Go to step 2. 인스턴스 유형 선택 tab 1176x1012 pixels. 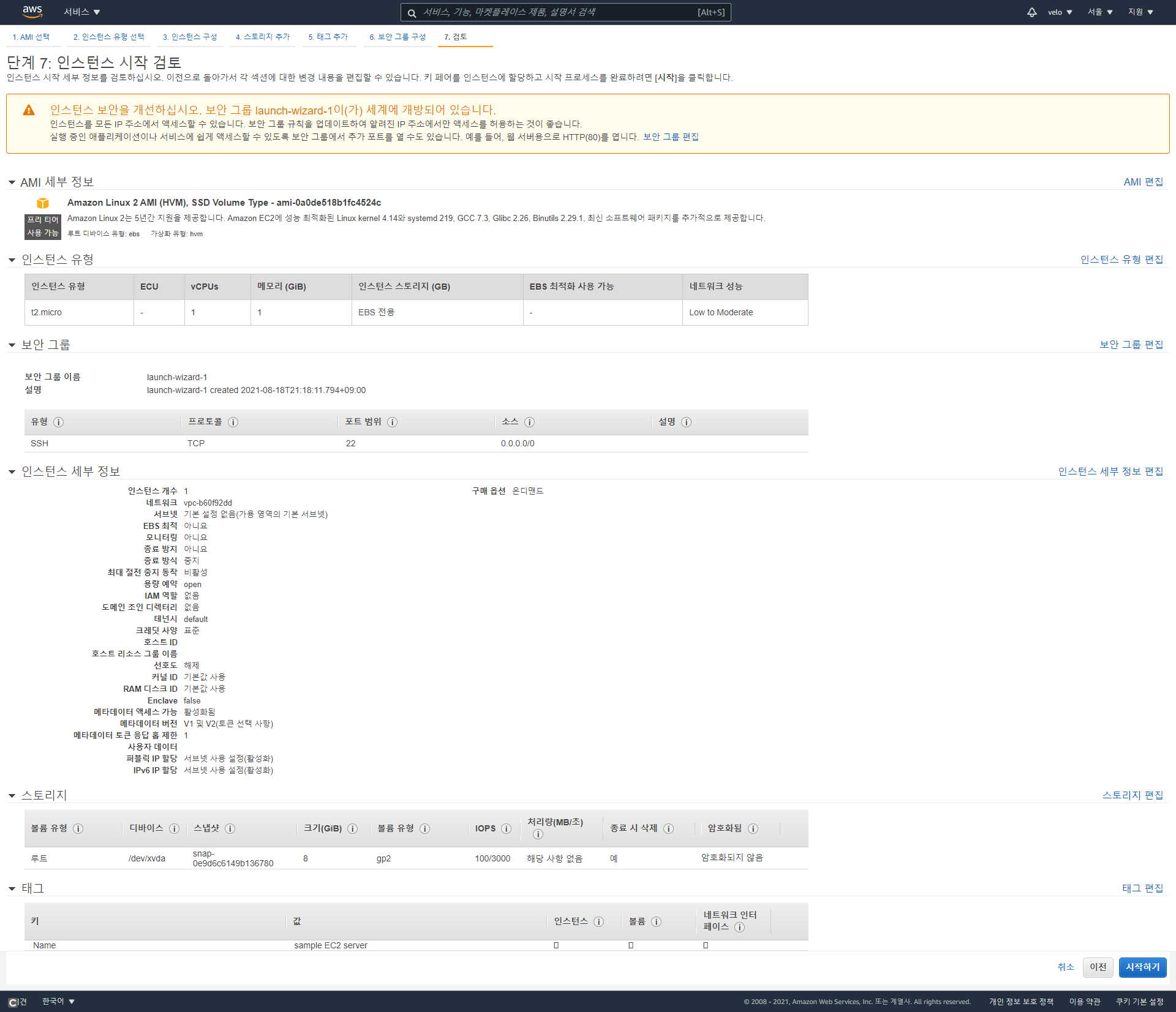pyautogui.click(x=109, y=37)
